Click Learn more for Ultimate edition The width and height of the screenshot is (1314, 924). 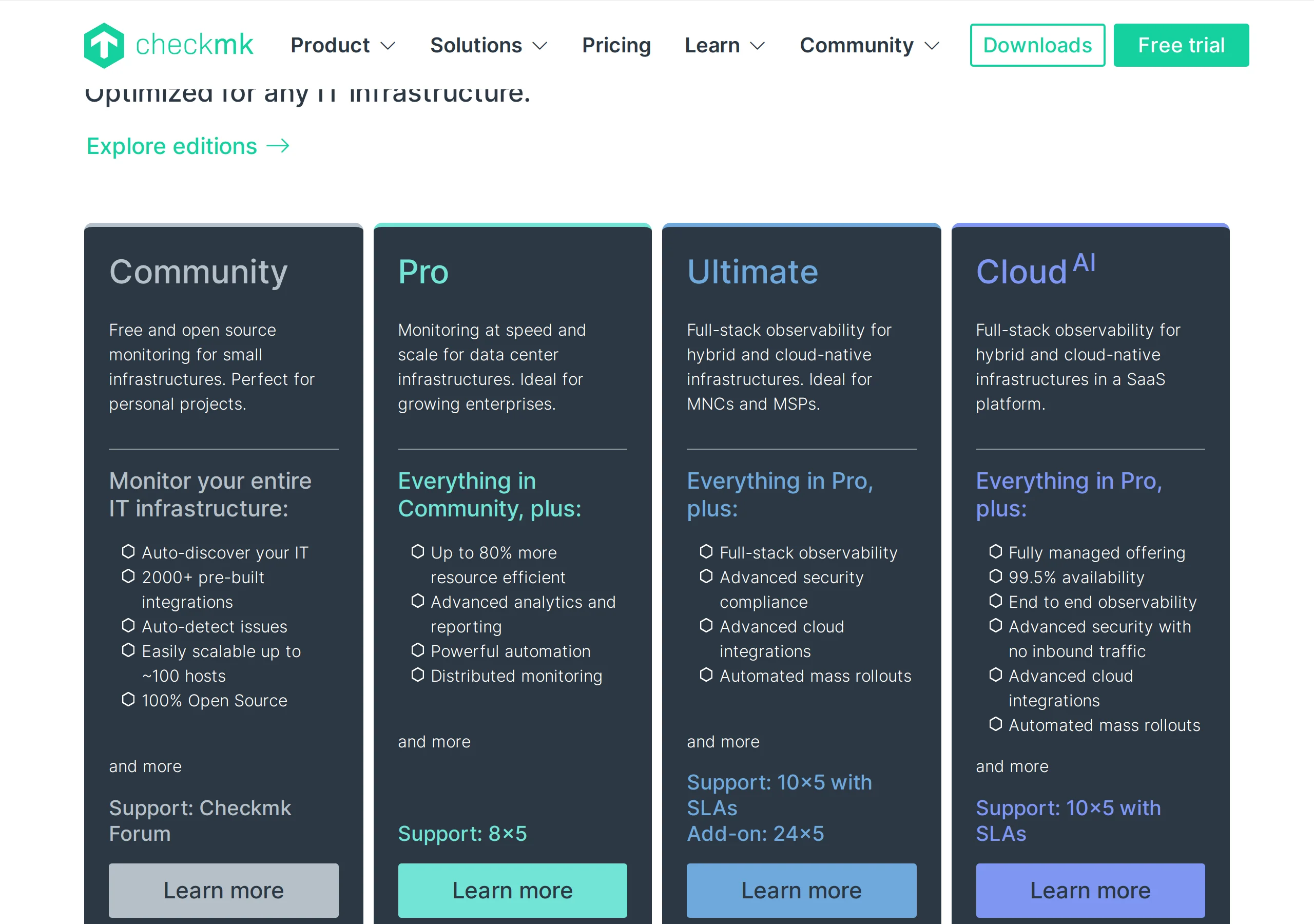(x=801, y=890)
